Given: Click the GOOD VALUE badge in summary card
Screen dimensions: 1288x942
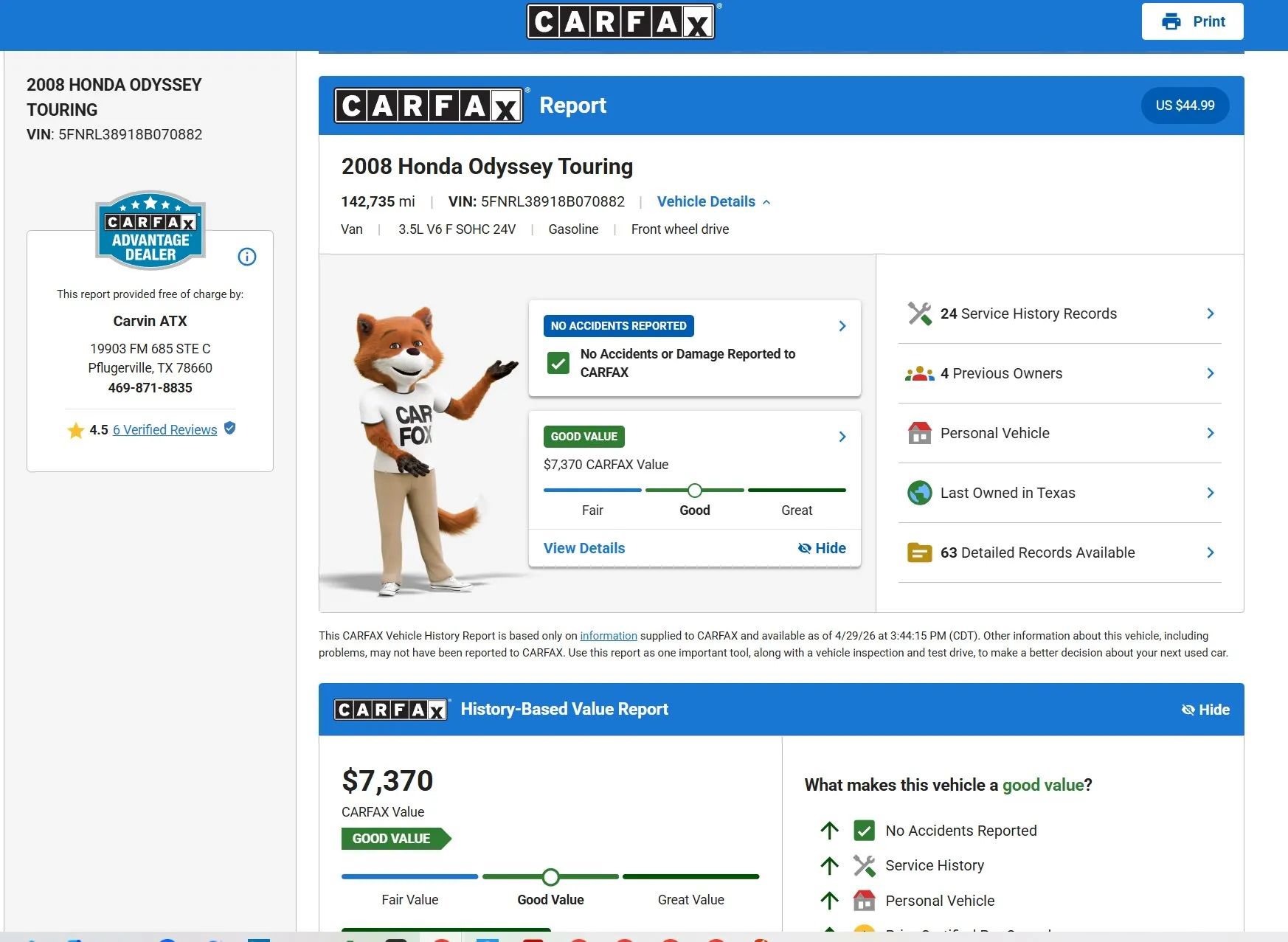Looking at the screenshot, I should point(584,437).
